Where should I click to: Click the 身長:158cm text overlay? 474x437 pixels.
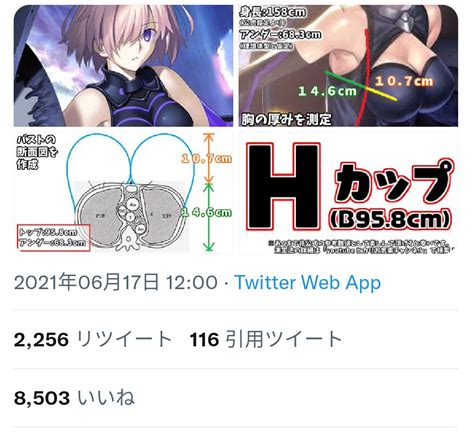coord(272,13)
